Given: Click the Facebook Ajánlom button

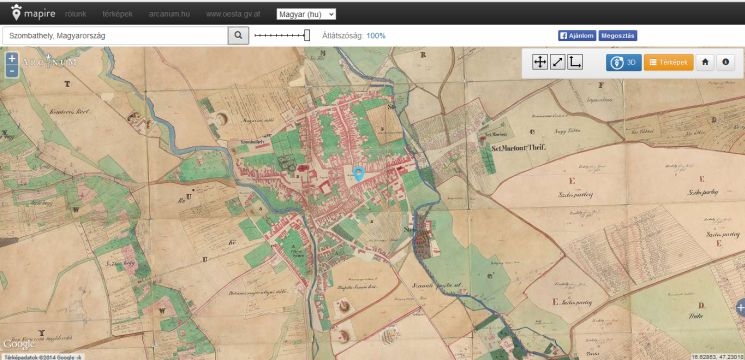Looking at the screenshot, I should pyautogui.click(x=577, y=36).
